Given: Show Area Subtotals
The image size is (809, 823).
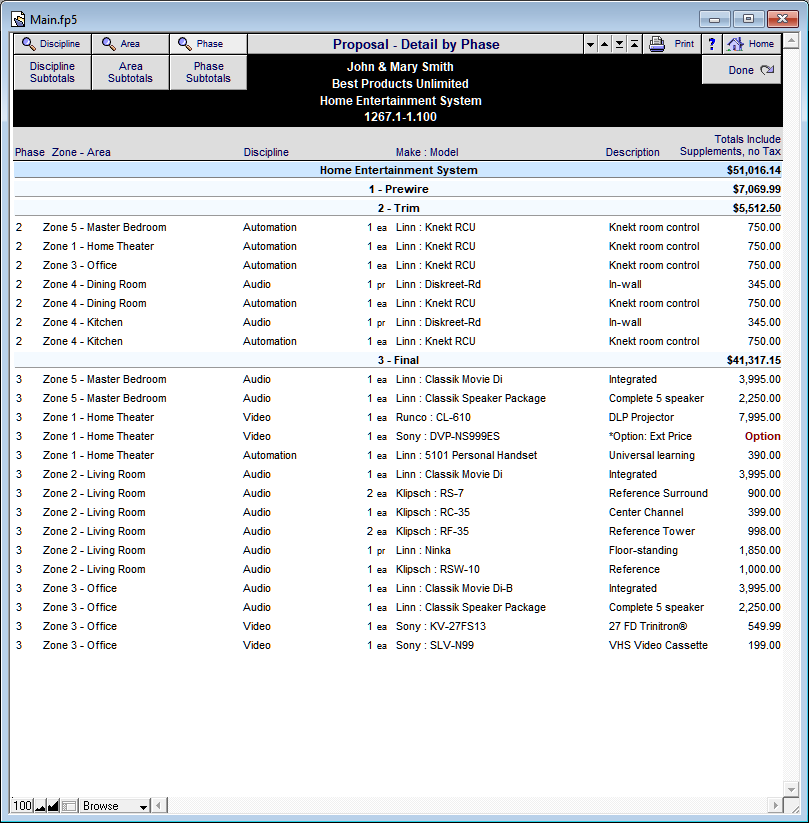Looking at the screenshot, I should pyautogui.click(x=130, y=72).
